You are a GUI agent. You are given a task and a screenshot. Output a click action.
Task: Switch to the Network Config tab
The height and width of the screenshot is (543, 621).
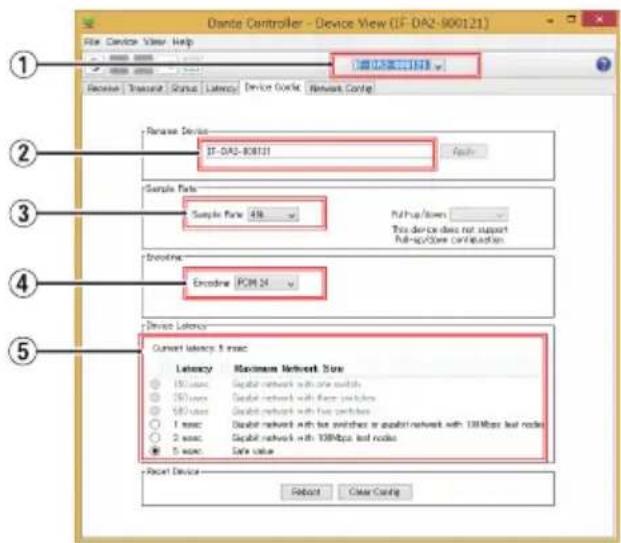(x=341, y=88)
